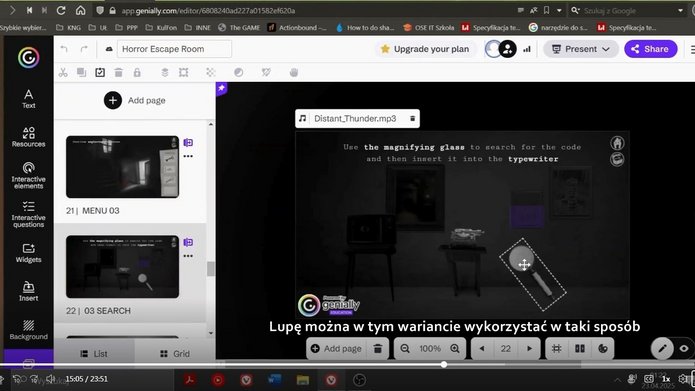Switch to Grid view tab

click(175, 353)
